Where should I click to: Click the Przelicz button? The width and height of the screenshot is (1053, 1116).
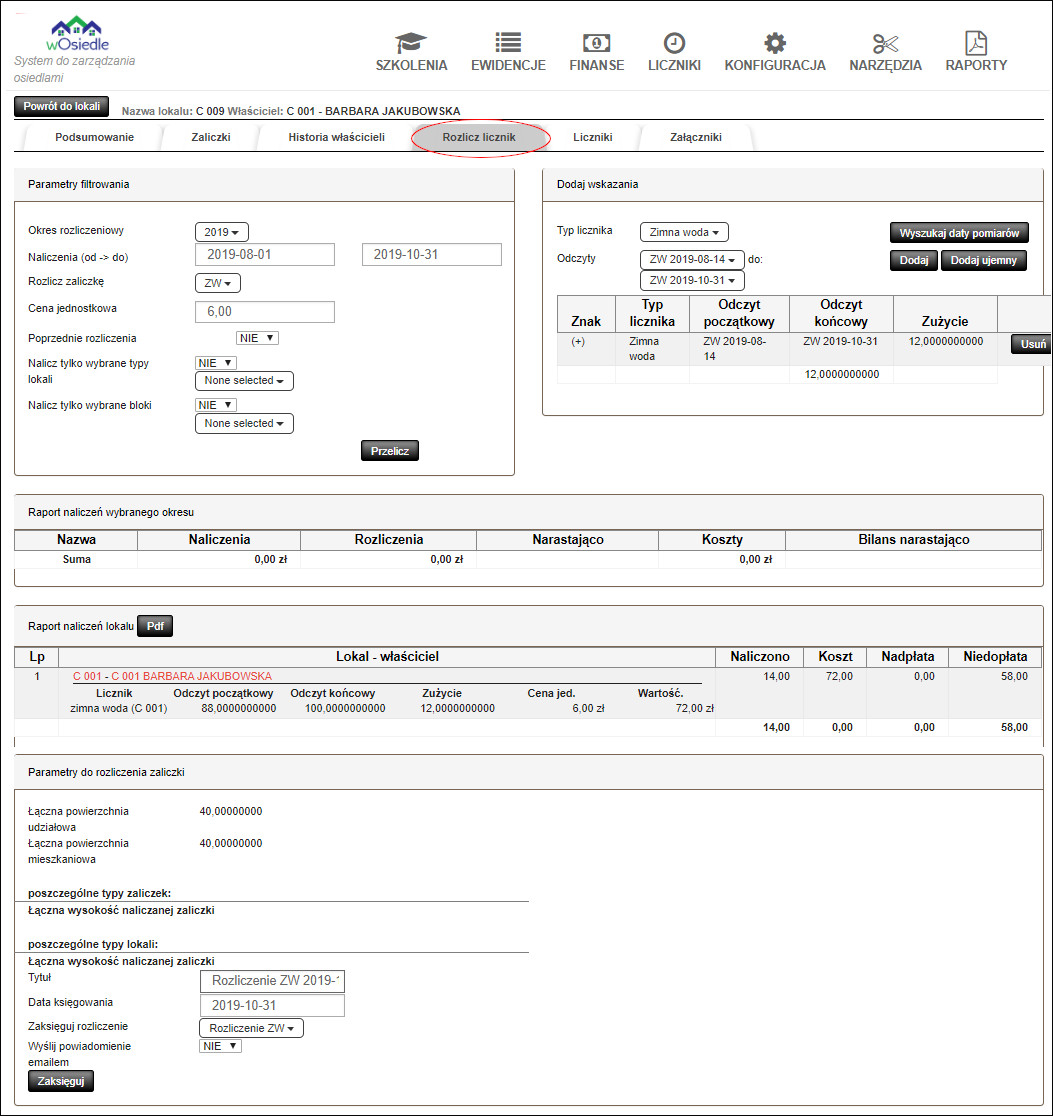click(x=390, y=451)
